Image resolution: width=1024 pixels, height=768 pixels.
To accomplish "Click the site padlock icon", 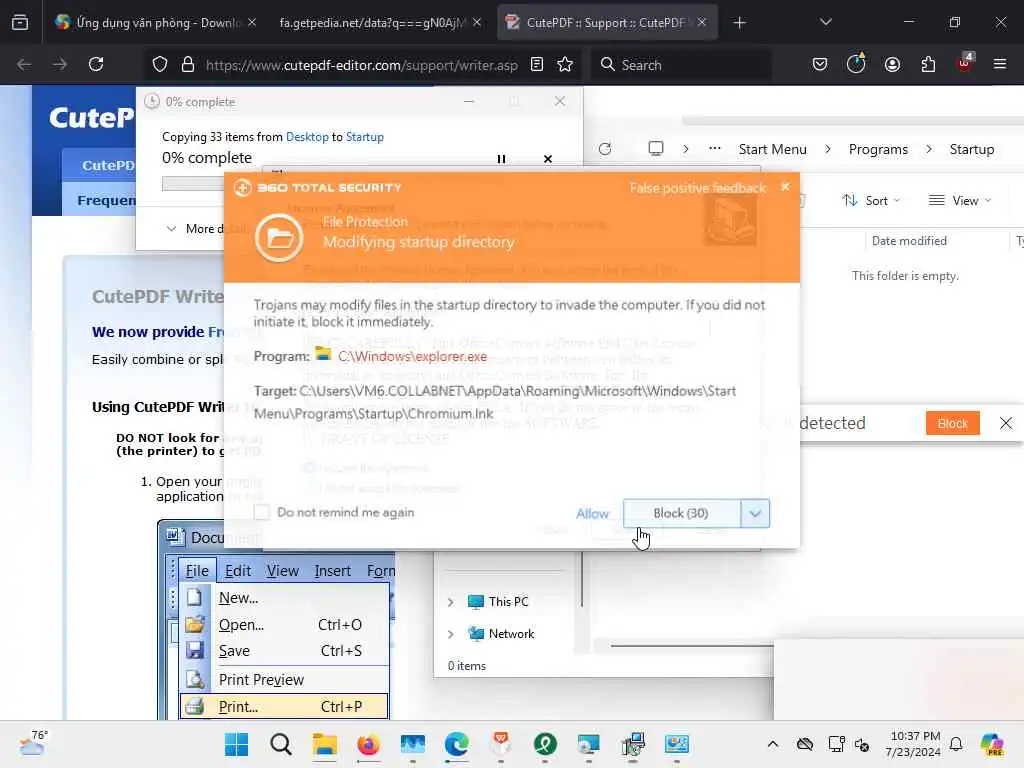I will pyautogui.click(x=187, y=64).
